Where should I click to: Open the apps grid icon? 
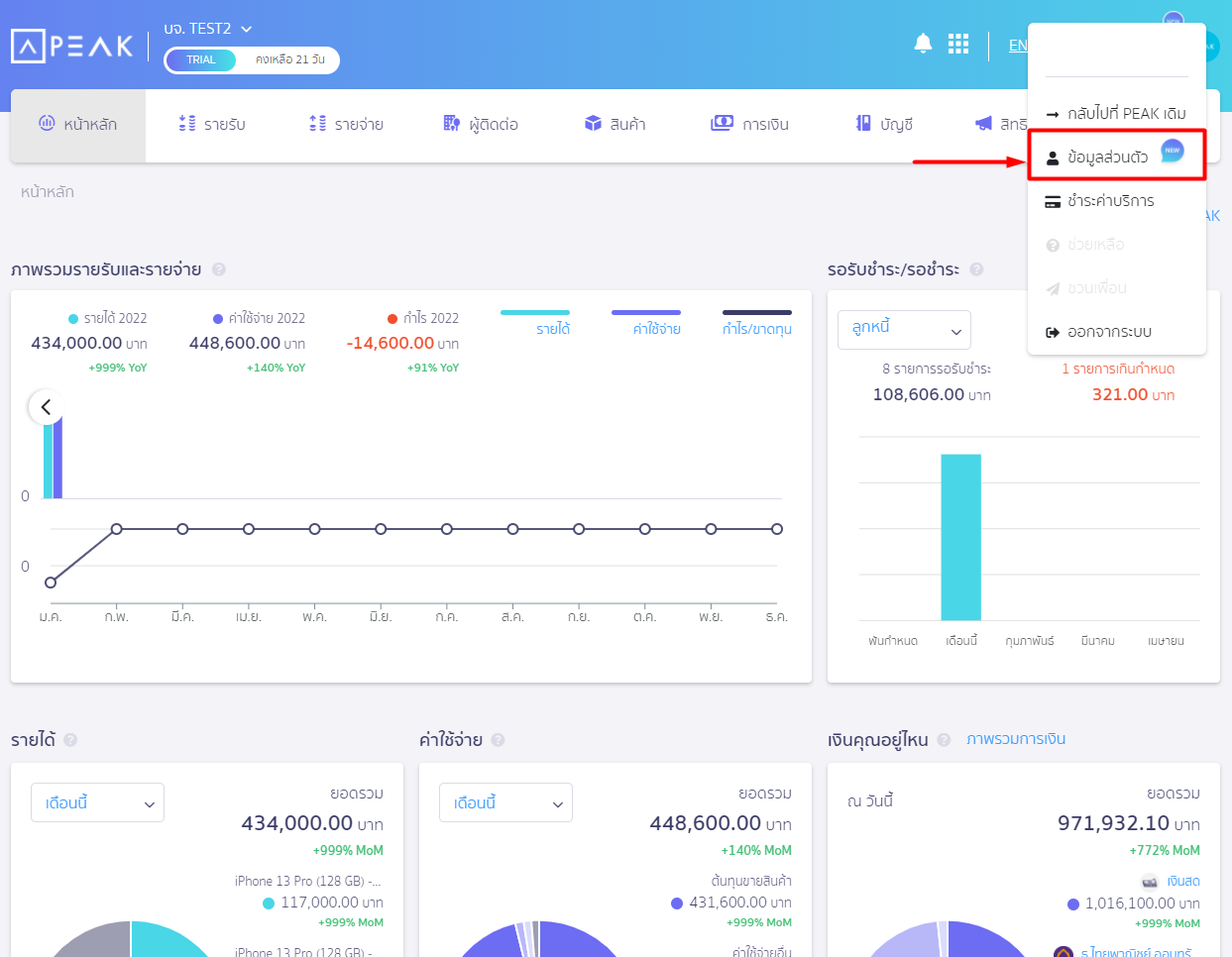click(x=958, y=44)
